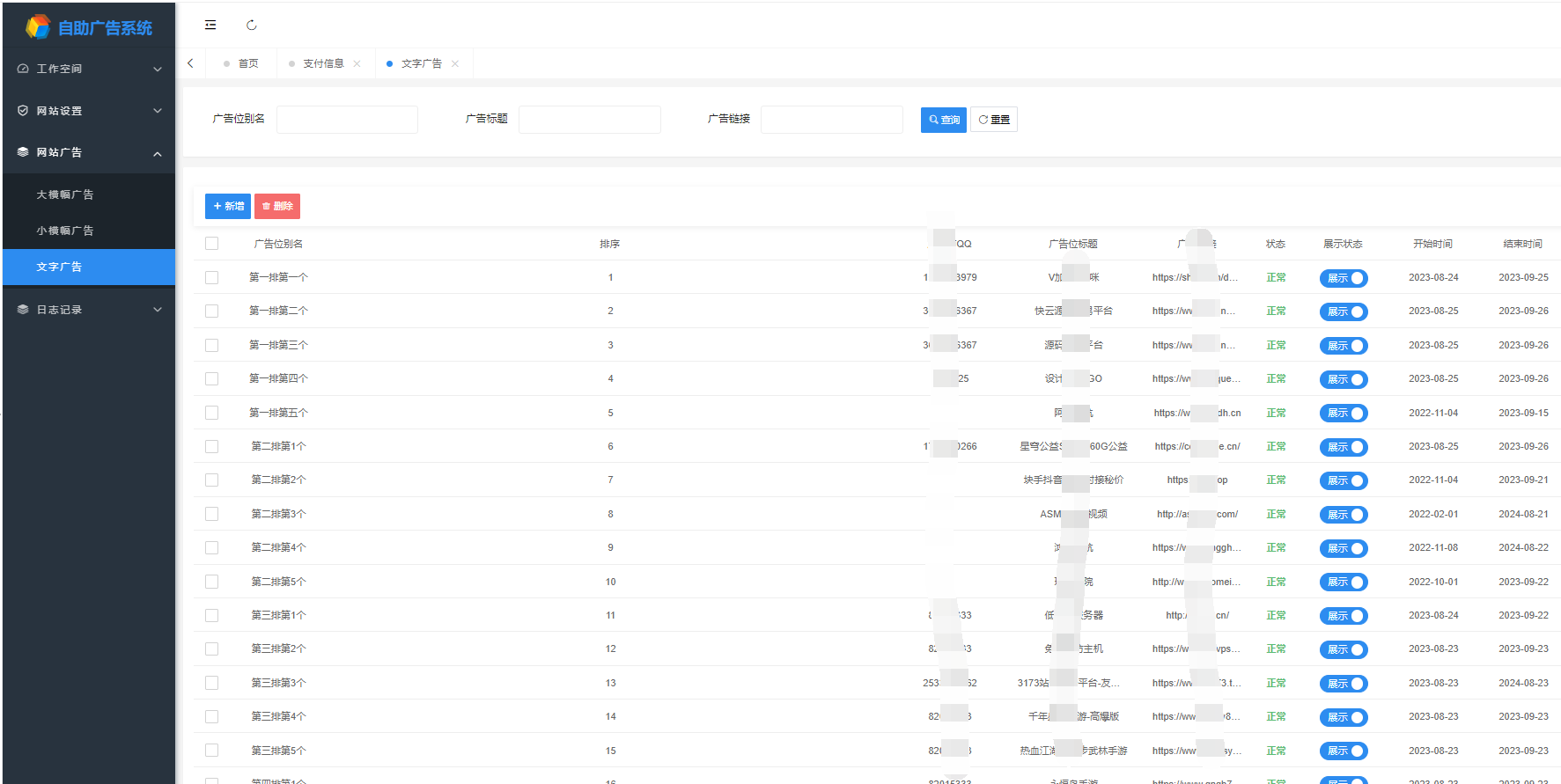
Task: Focus the 广告位别名 input field
Action: (347, 120)
